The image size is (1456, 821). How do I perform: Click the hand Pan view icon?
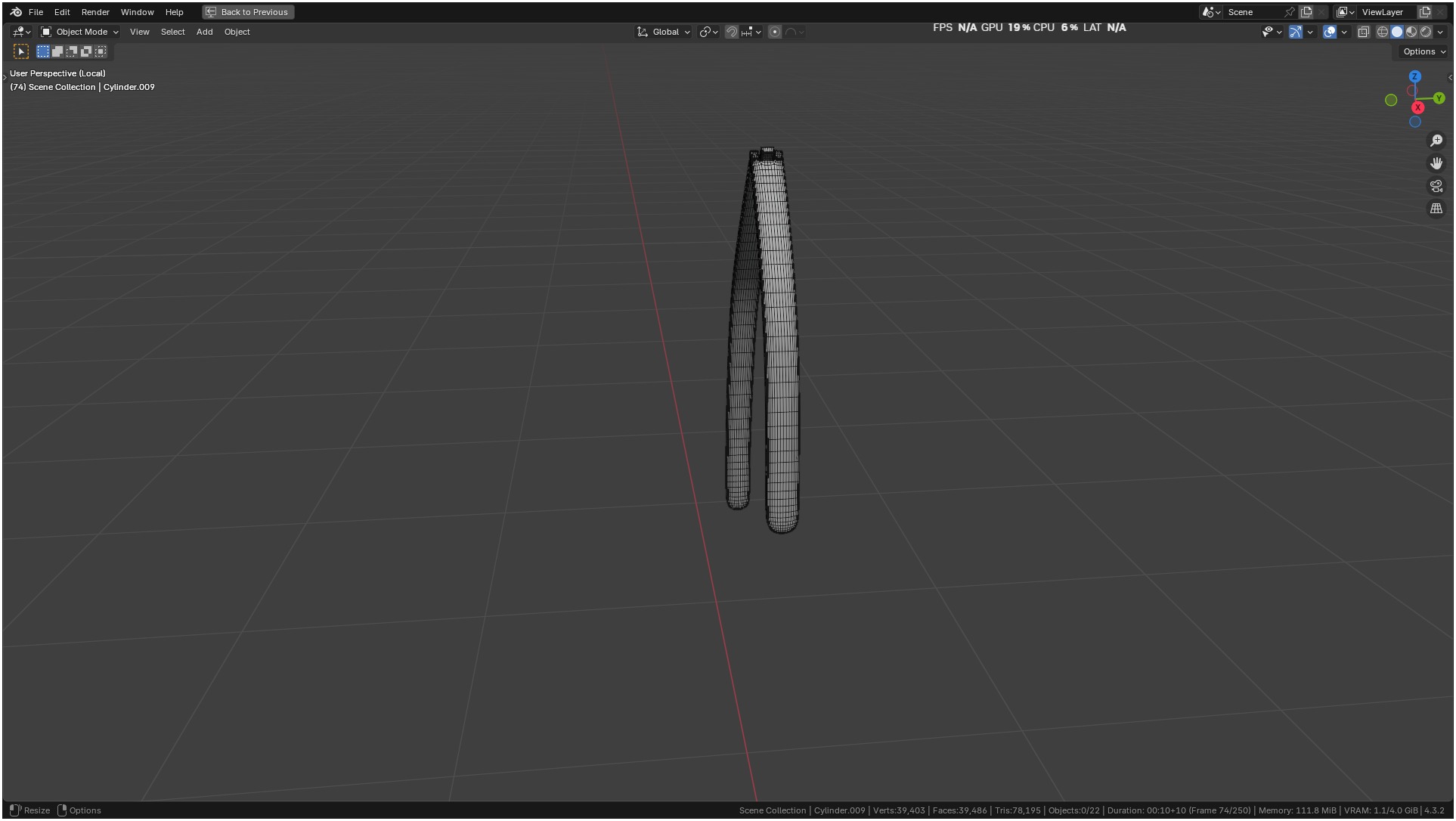1436,163
